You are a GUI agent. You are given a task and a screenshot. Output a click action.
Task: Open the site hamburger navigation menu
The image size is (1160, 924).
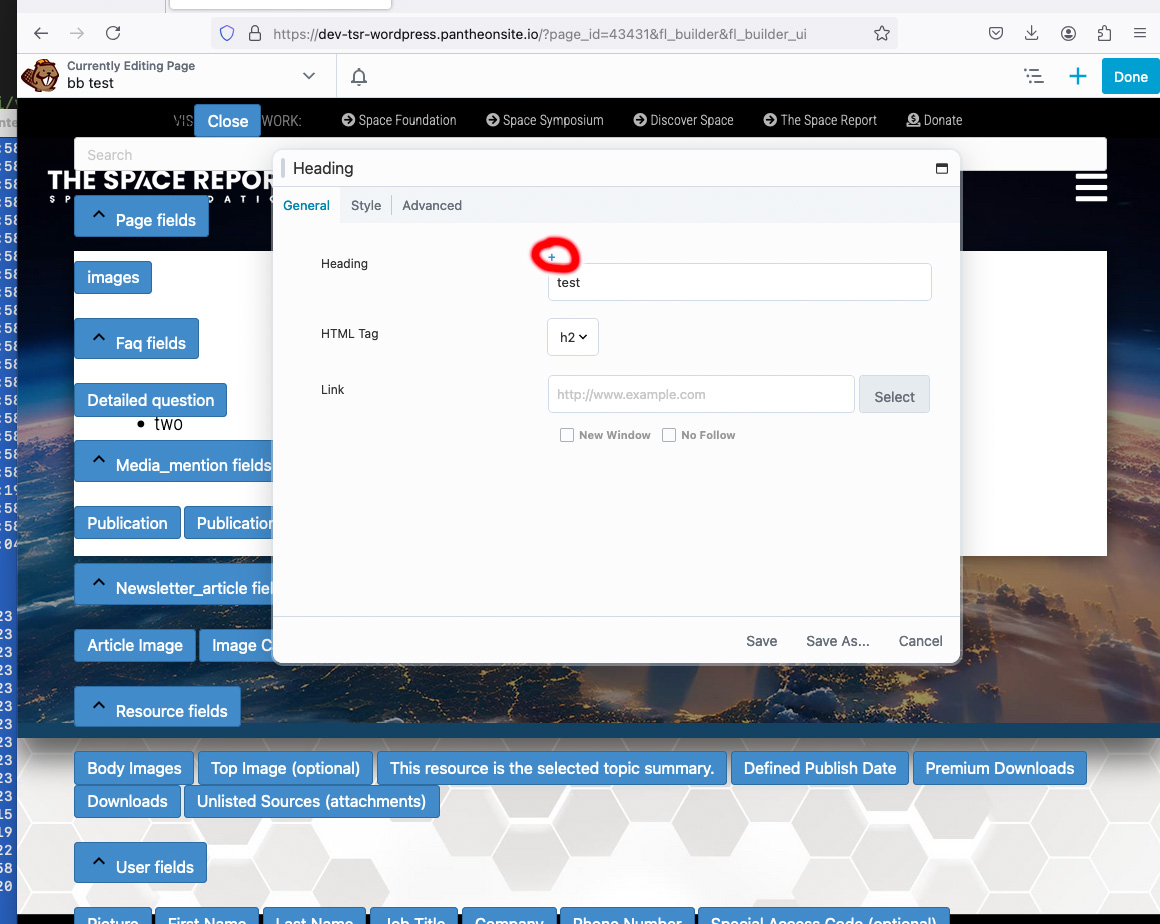pyautogui.click(x=1091, y=187)
